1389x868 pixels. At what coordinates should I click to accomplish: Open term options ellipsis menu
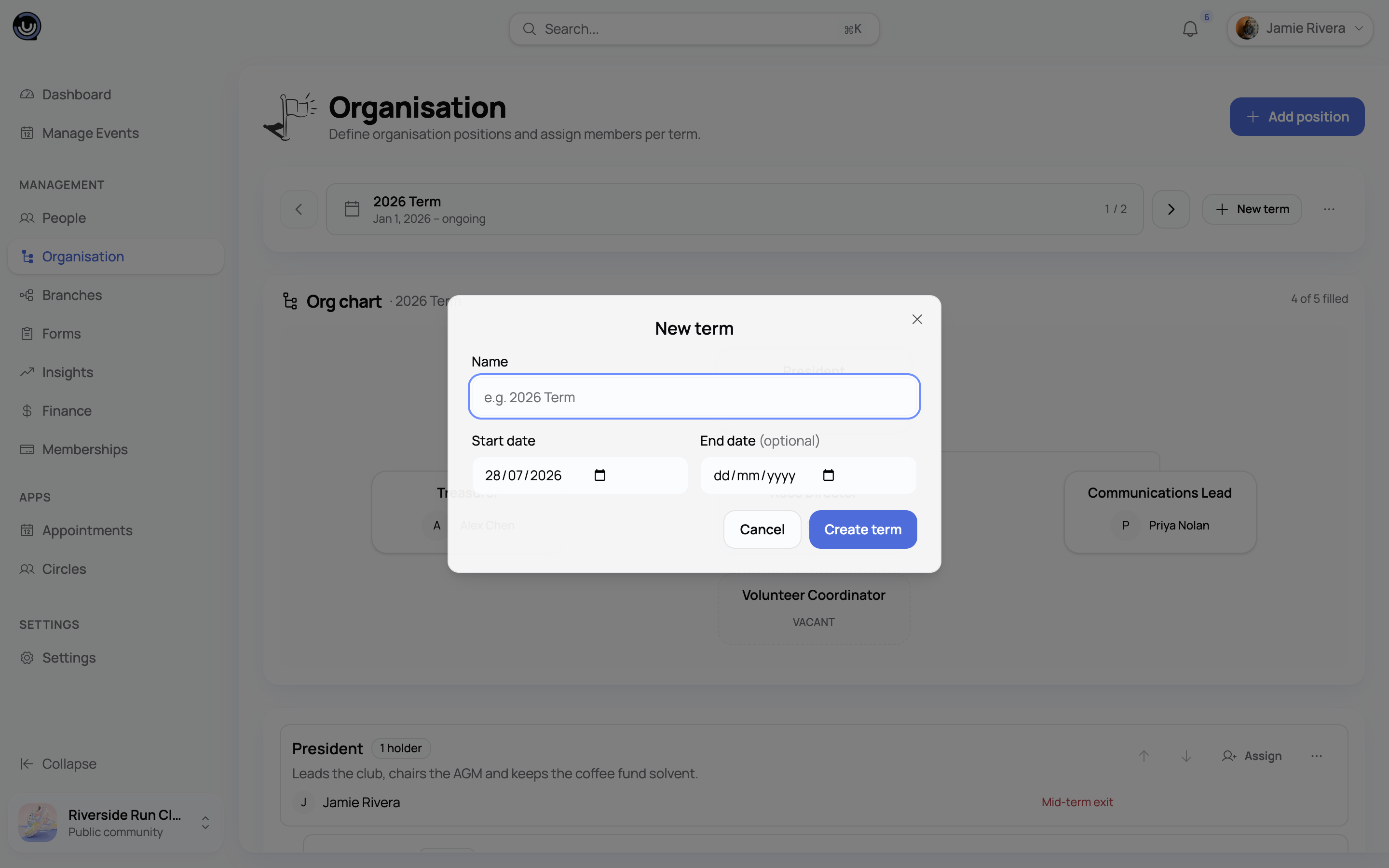pyautogui.click(x=1329, y=209)
